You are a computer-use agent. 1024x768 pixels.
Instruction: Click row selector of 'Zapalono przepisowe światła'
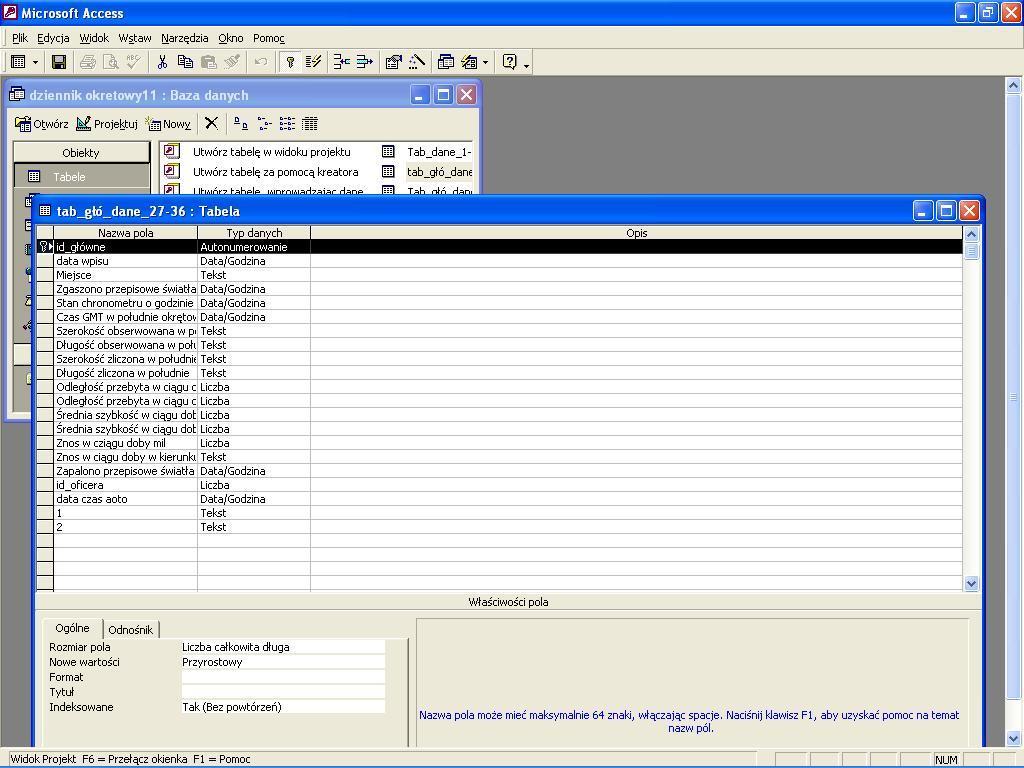[x=44, y=471]
